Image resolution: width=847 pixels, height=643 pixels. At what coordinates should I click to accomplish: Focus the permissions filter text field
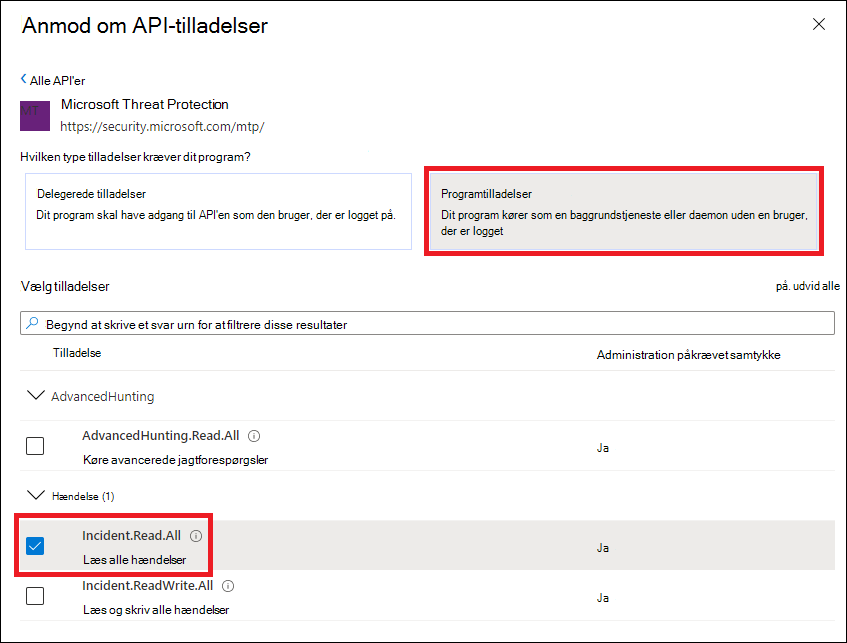click(430, 324)
